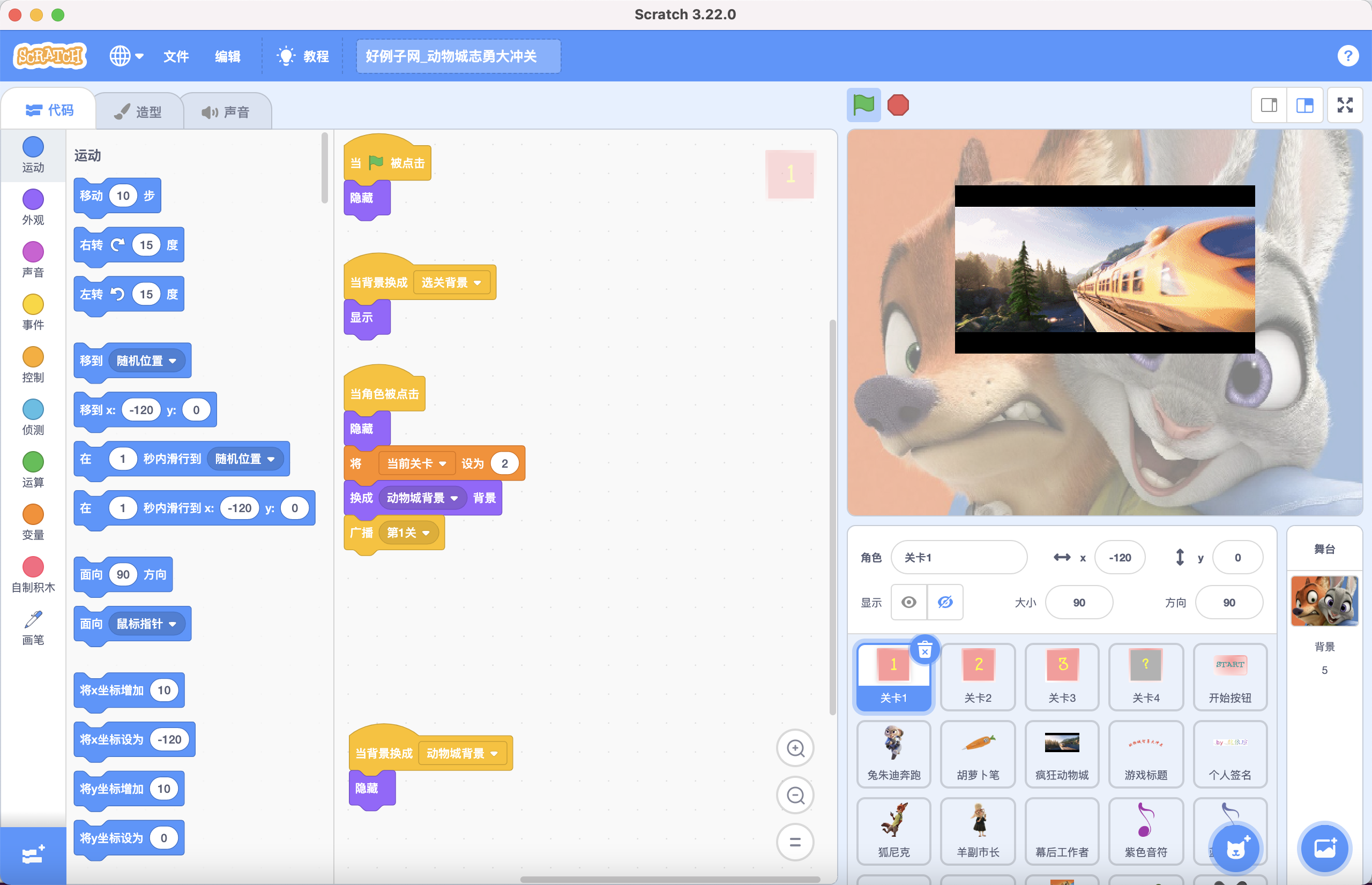Choose a new backdrop button
The height and width of the screenshot is (885, 1372).
click(1324, 848)
